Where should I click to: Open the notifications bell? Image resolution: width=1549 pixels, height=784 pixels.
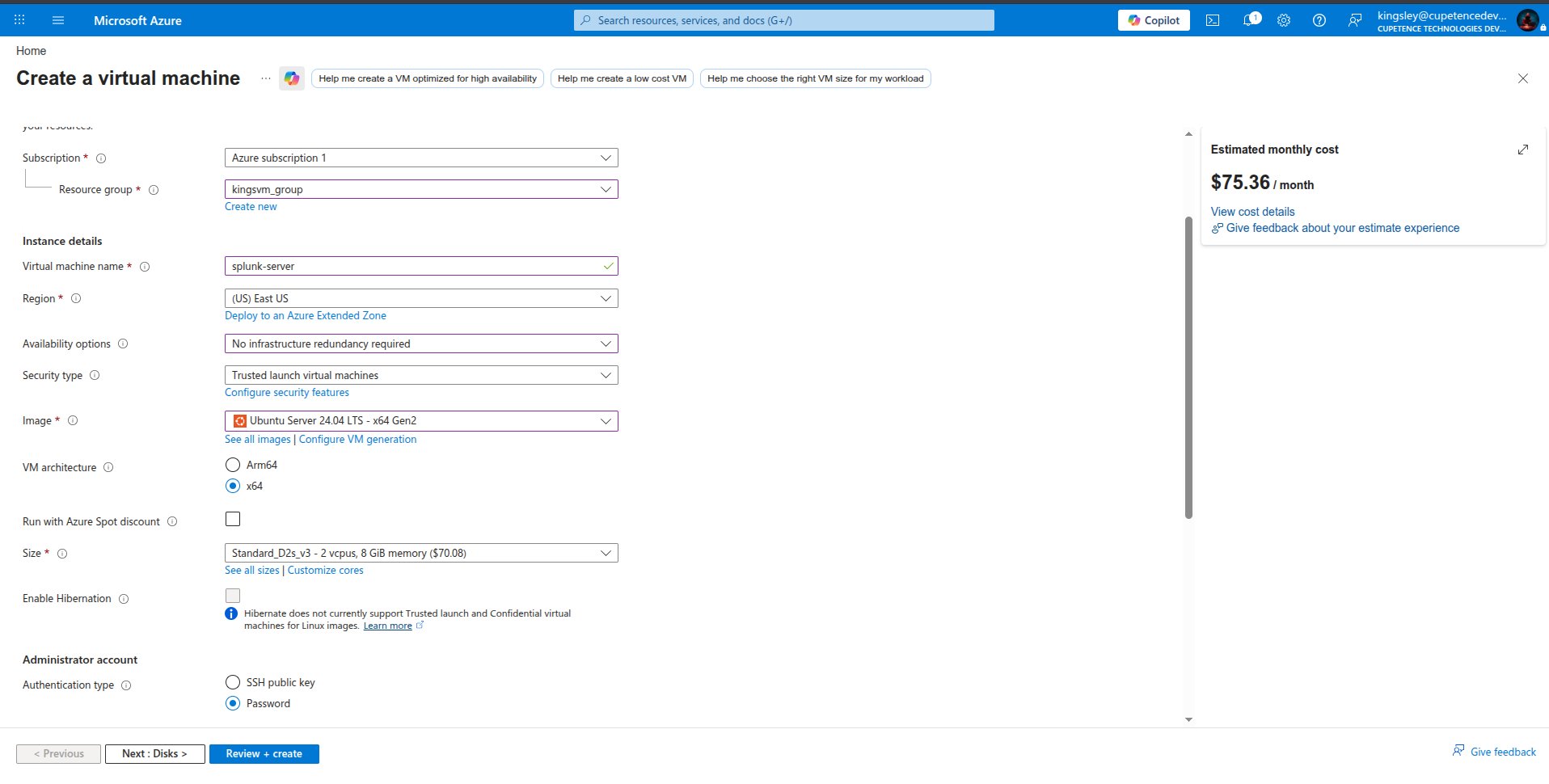[1251, 20]
